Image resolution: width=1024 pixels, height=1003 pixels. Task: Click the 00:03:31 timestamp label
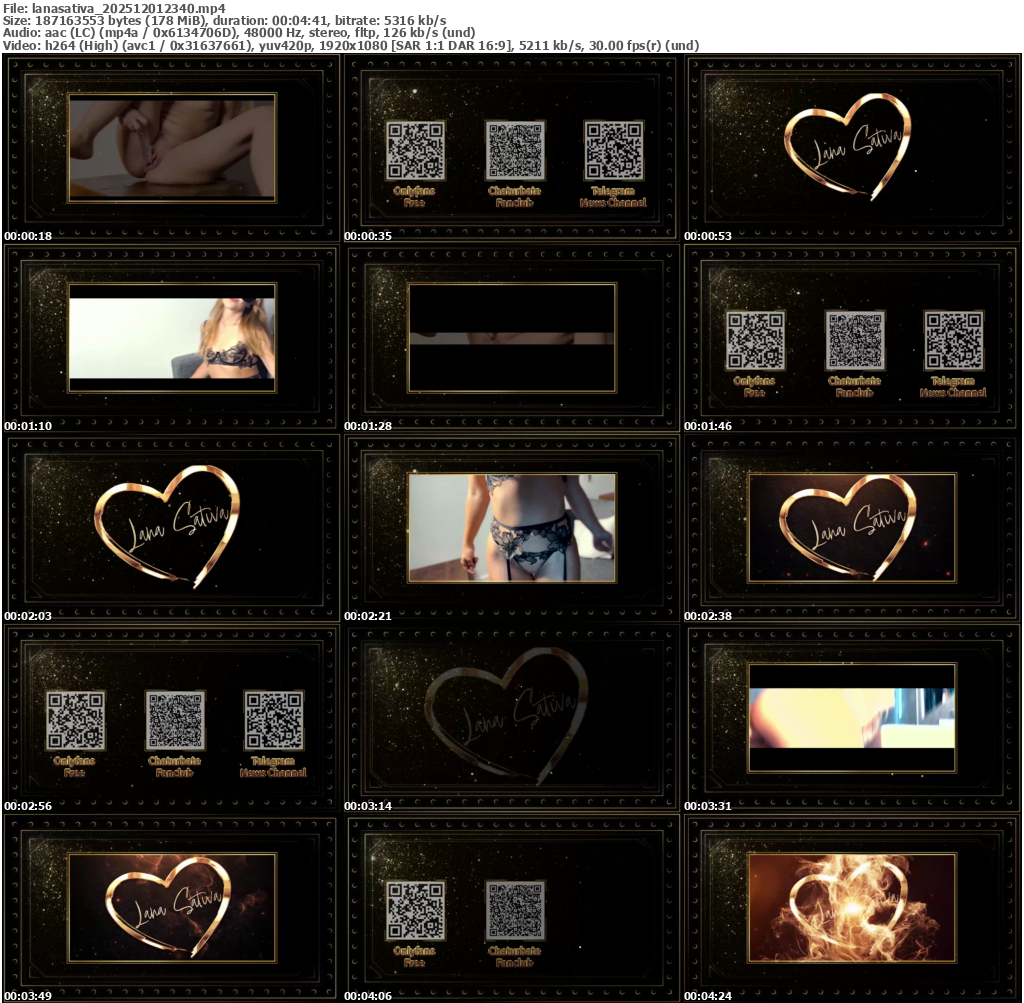pos(708,806)
